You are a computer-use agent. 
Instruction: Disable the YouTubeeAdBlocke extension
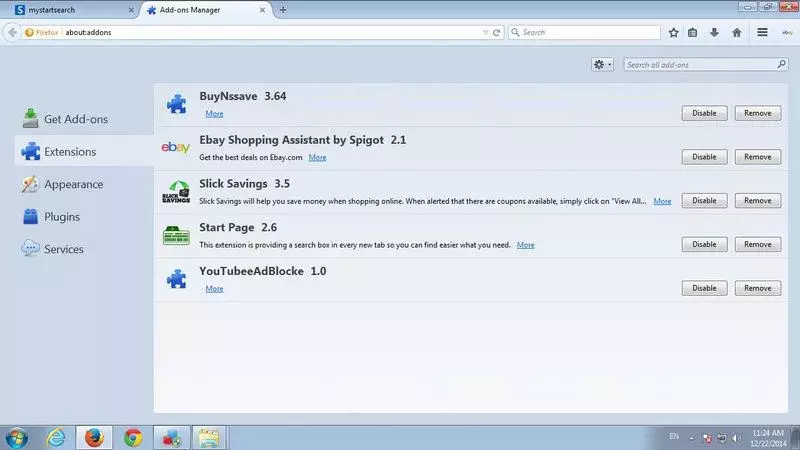pos(704,288)
